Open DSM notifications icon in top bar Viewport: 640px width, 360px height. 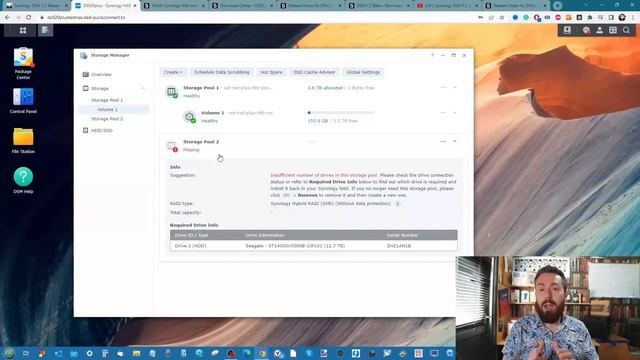click(586, 30)
